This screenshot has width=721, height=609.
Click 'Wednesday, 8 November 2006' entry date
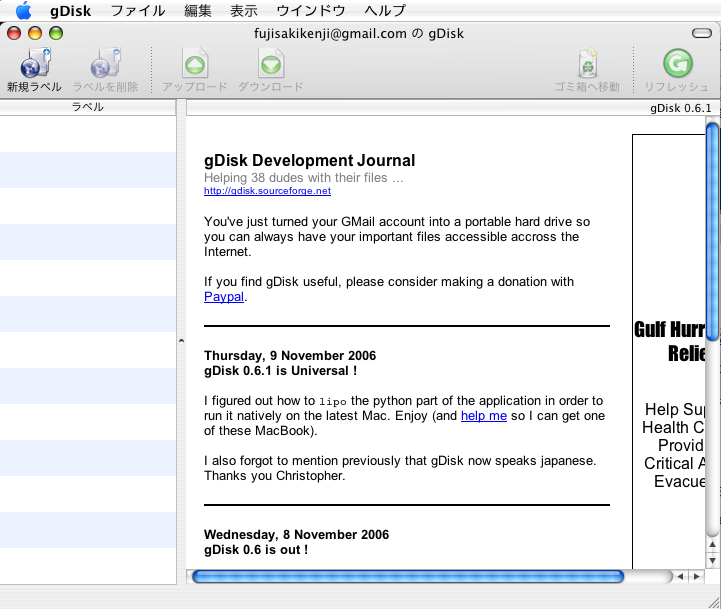click(296, 534)
